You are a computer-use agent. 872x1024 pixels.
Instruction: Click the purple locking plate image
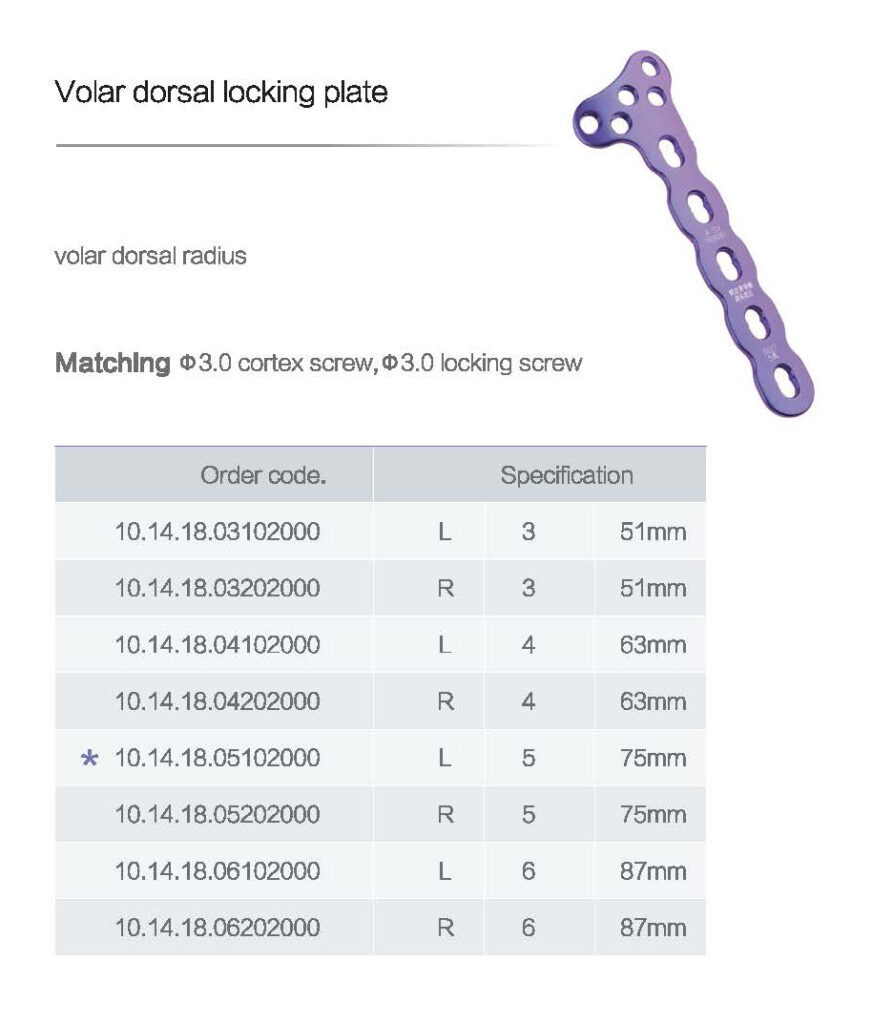click(693, 232)
